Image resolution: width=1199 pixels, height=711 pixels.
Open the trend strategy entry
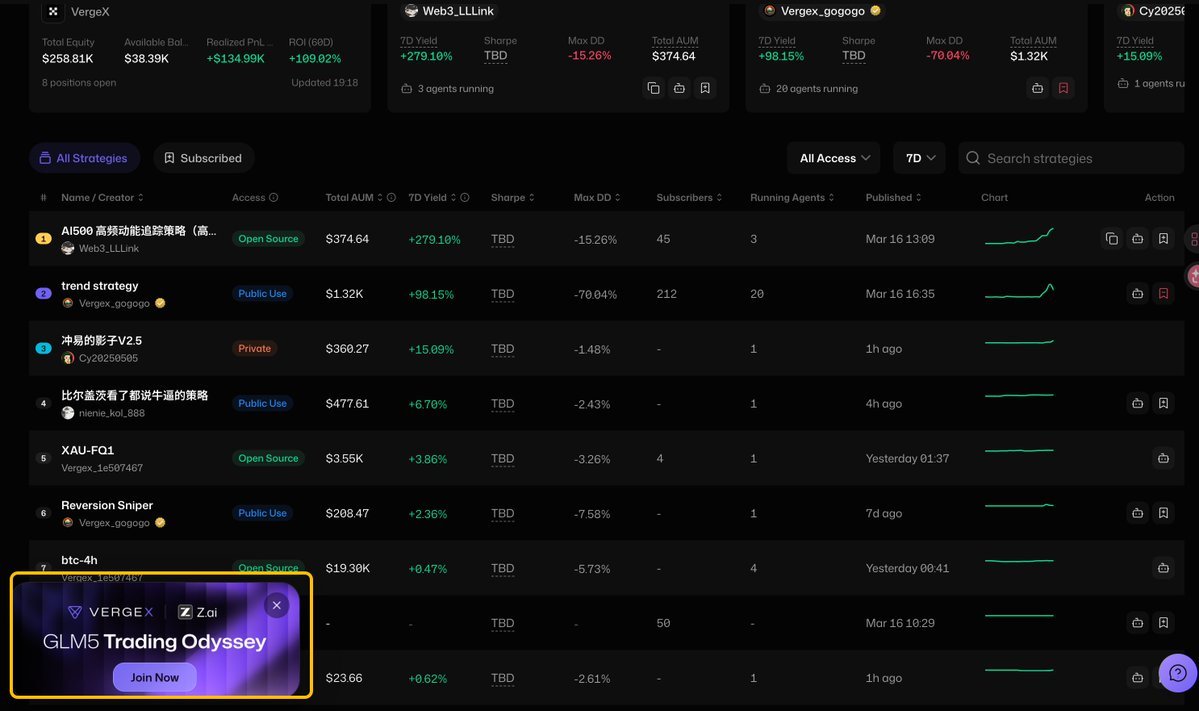pos(99,286)
